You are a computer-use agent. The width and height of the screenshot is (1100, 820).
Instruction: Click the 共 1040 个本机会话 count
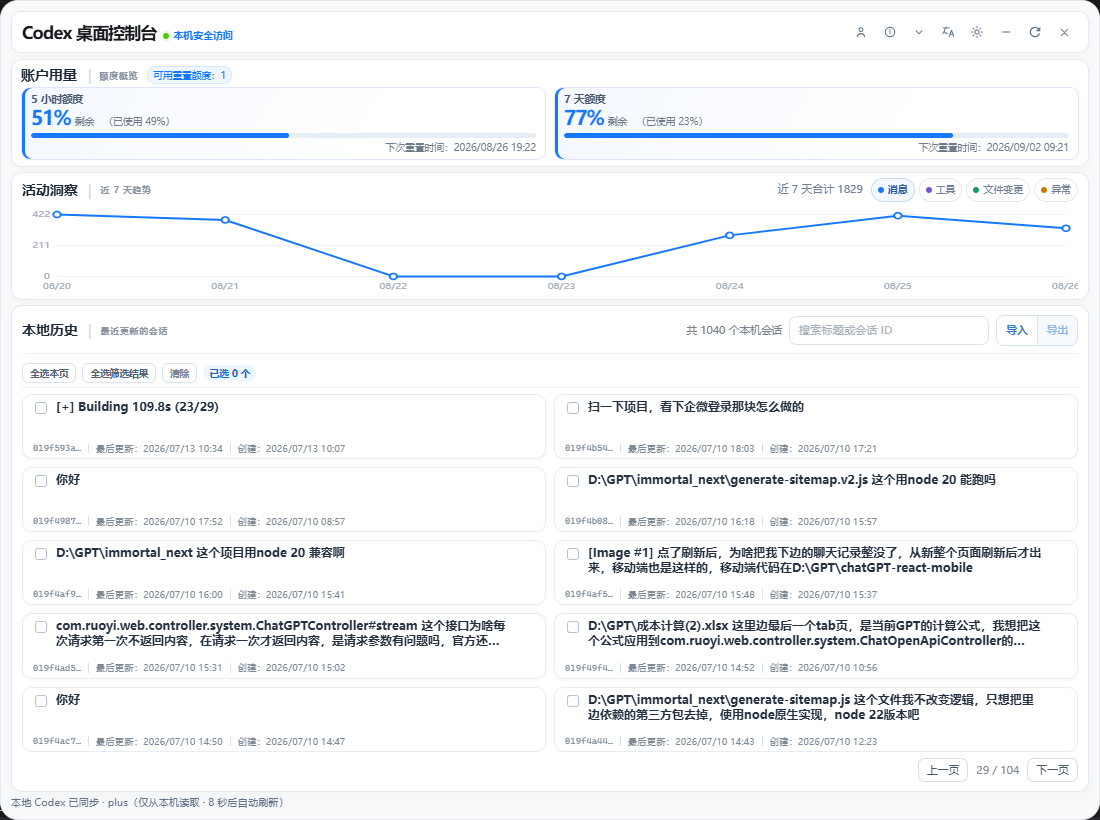point(734,330)
